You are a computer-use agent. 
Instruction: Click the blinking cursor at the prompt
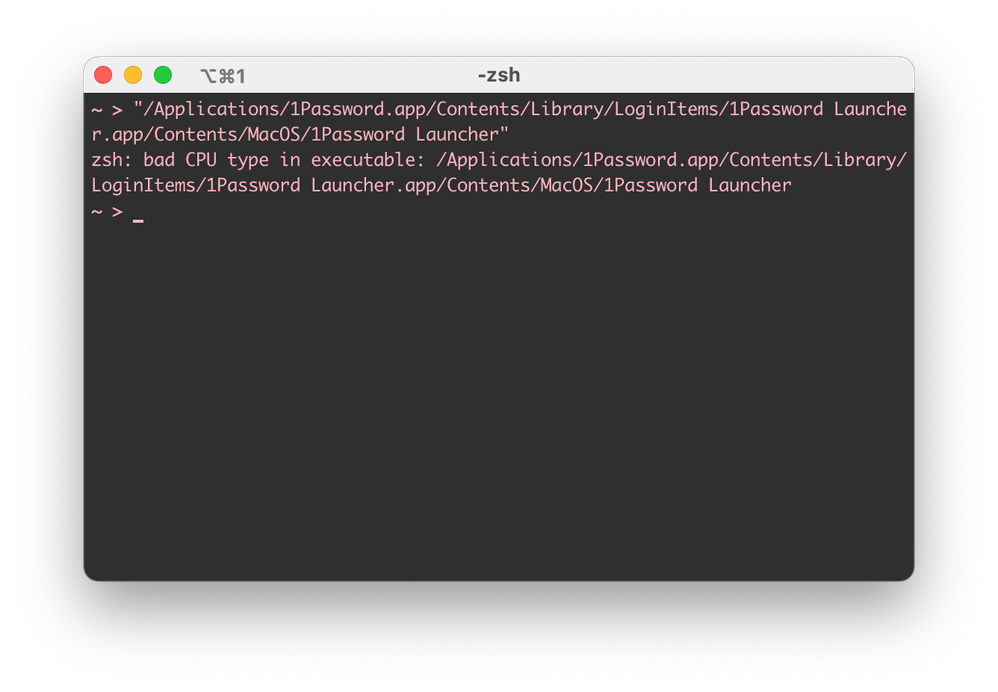click(138, 213)
